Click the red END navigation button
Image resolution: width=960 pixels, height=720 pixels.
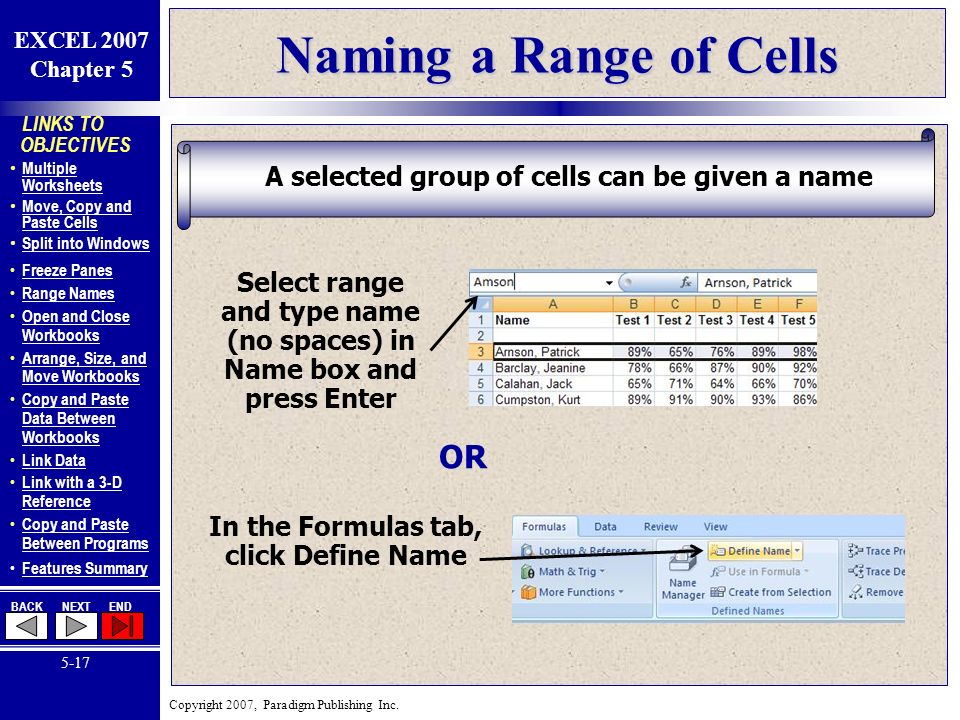pos(122,626)
